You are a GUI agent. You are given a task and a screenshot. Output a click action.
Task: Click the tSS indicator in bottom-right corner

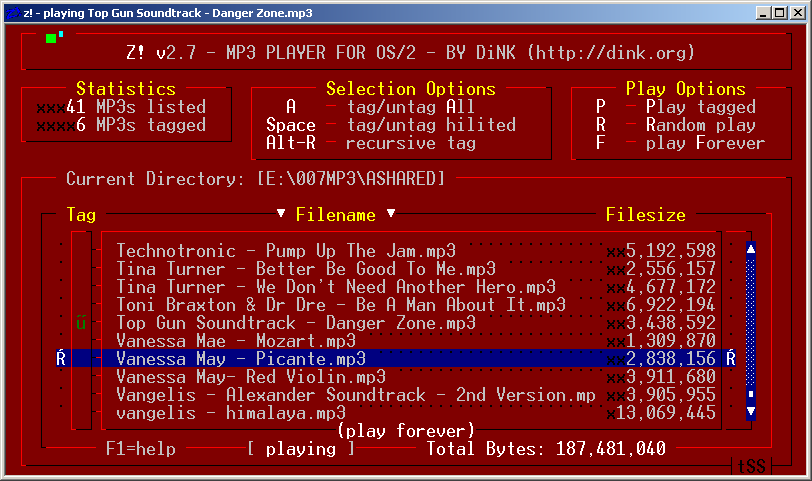point(751,466)
